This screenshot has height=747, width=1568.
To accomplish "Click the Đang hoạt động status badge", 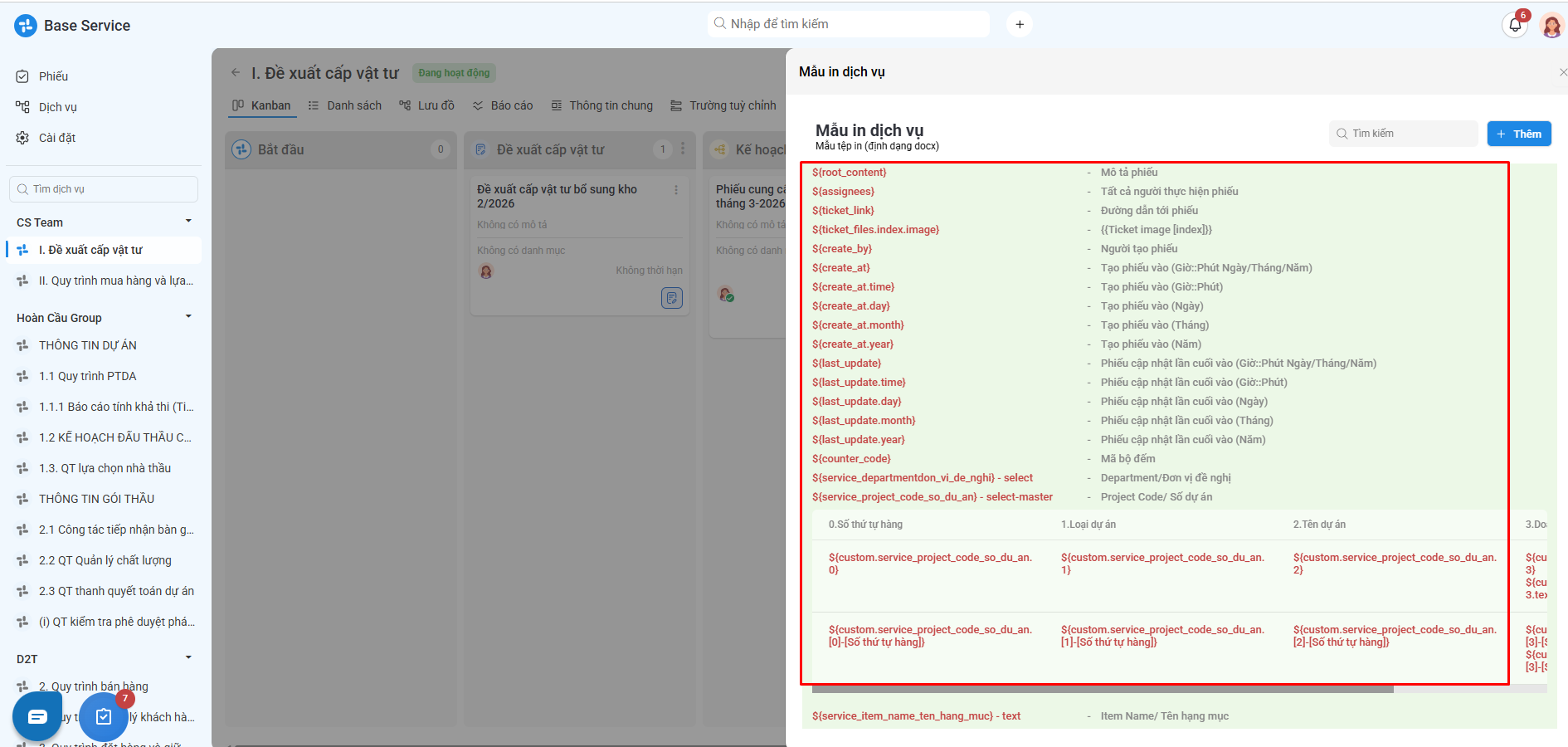I will [454, 73].
